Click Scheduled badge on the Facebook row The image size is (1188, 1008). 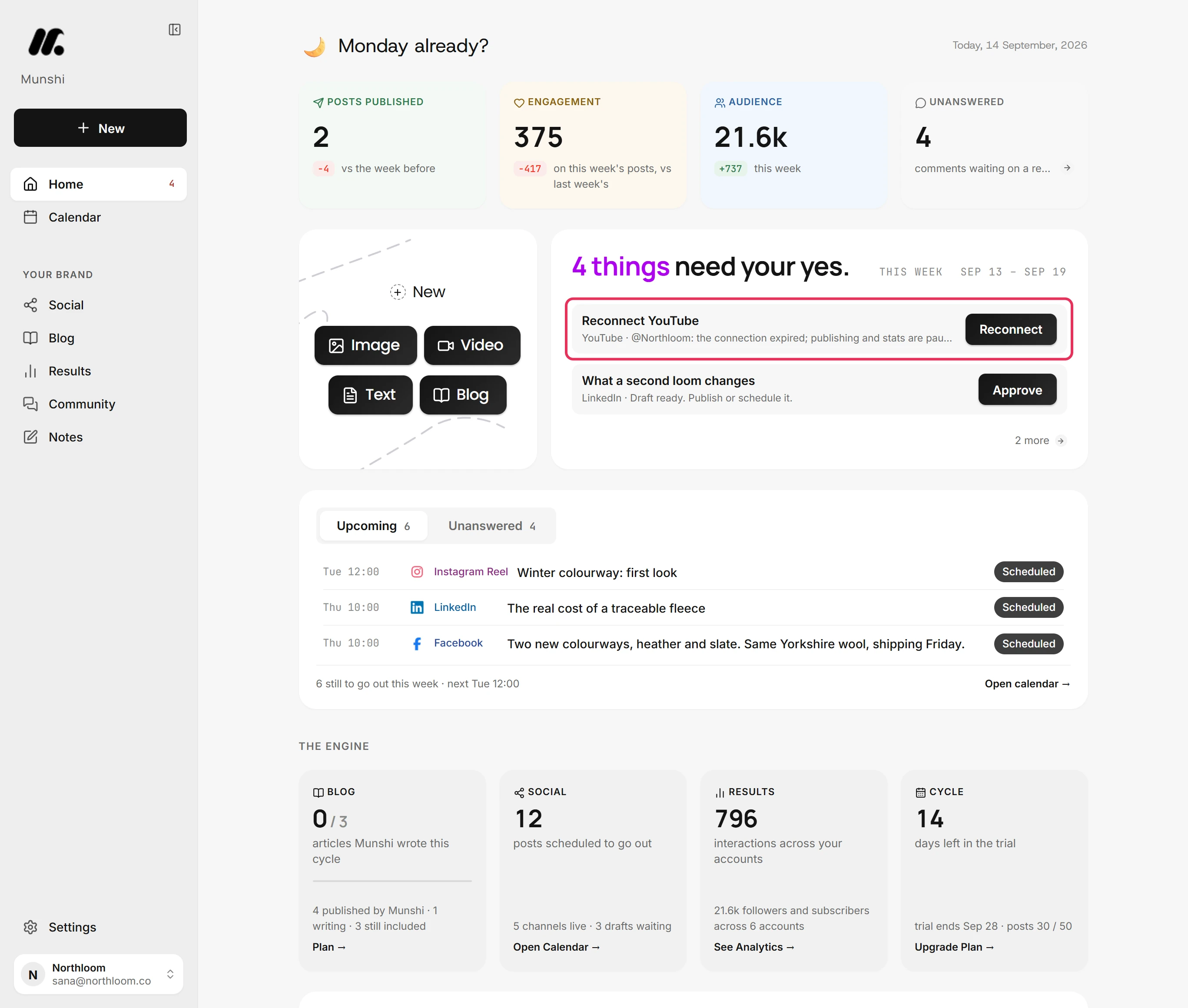click(1029, 644)
